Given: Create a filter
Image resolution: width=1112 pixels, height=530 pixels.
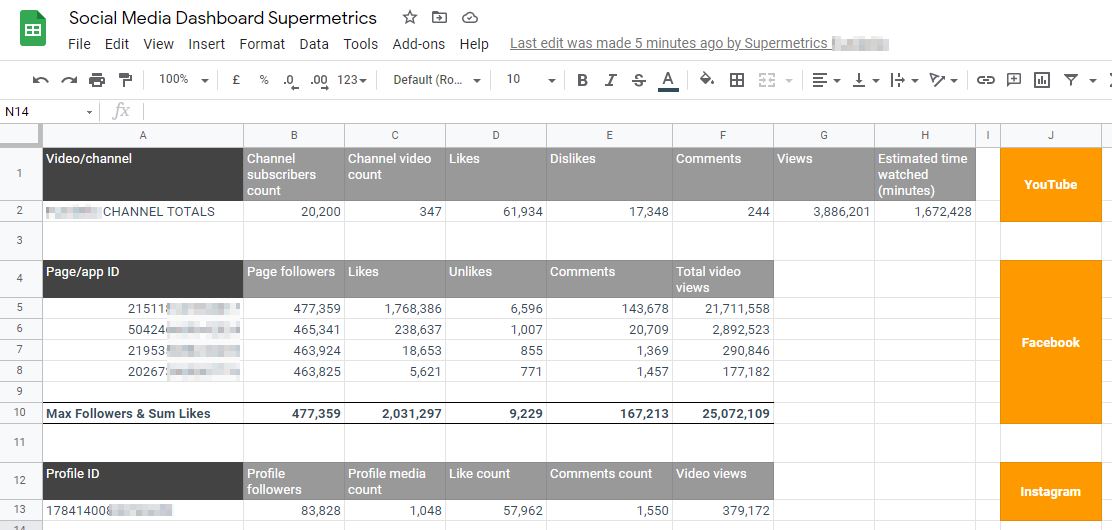Looking at the screenshot, I should click(x=1071, y=80).
